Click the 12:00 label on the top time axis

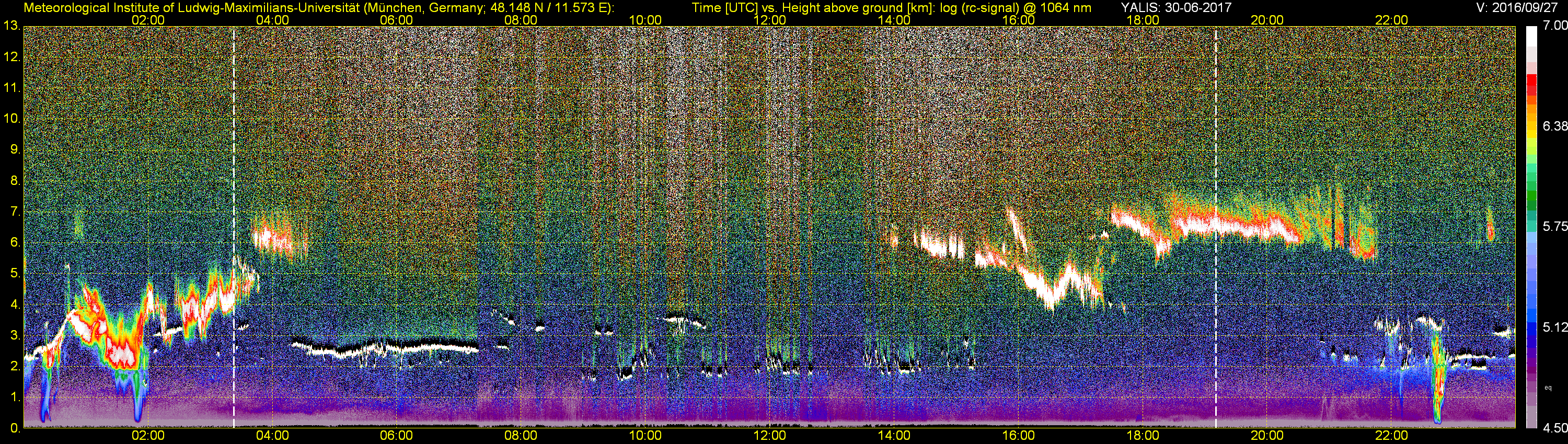769,20
